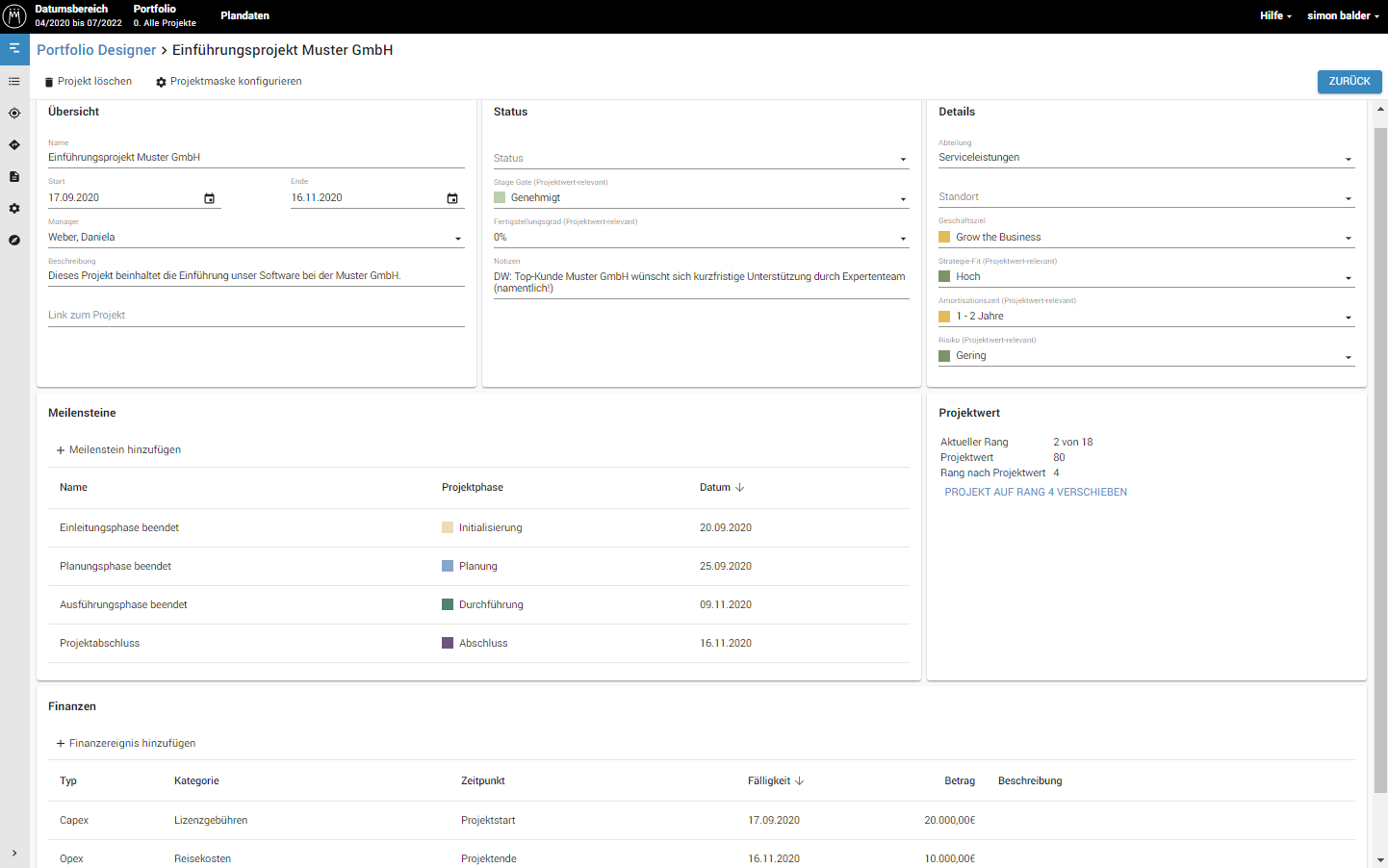Screen dimensions: 1388x868
Task: Click the Betrag column header
Action: pos(960,781)
